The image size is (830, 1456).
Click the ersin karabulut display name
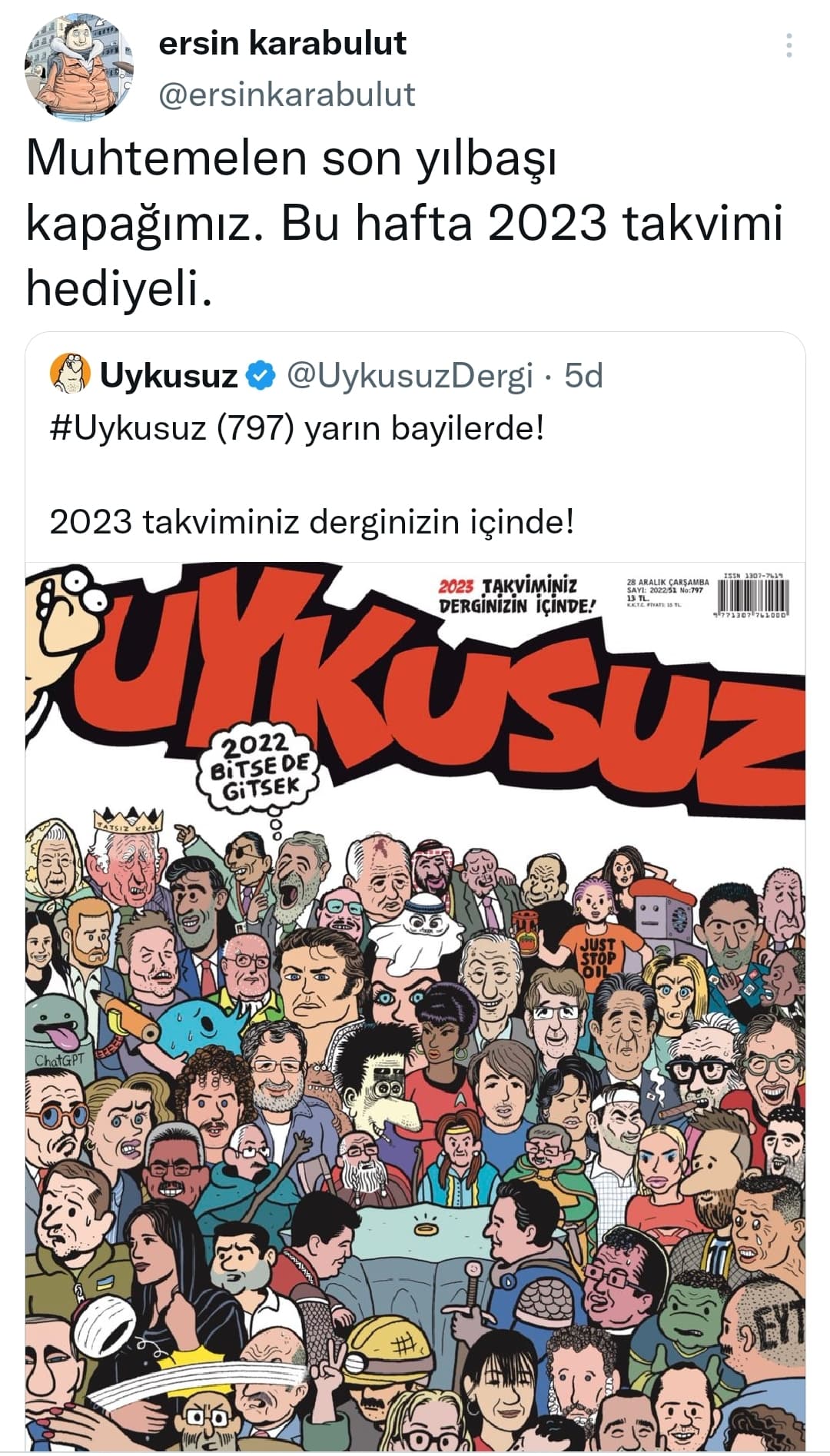click(282, 44)
